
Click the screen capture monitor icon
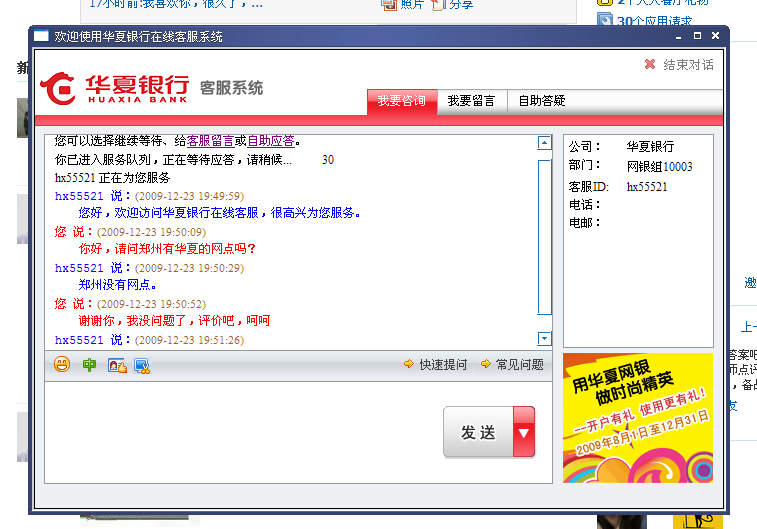[x=142, y=366]
